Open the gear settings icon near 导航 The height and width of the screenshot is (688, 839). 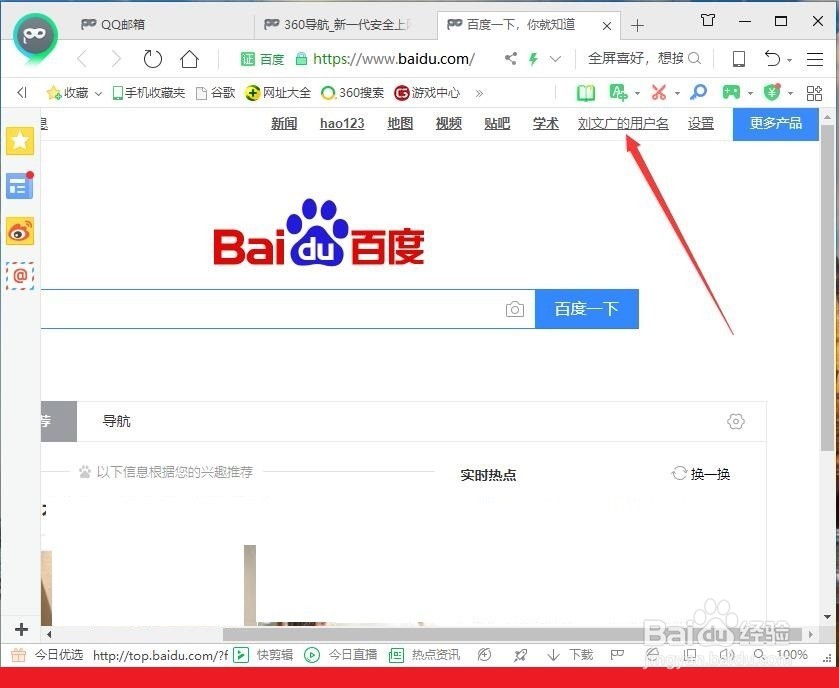736,422
